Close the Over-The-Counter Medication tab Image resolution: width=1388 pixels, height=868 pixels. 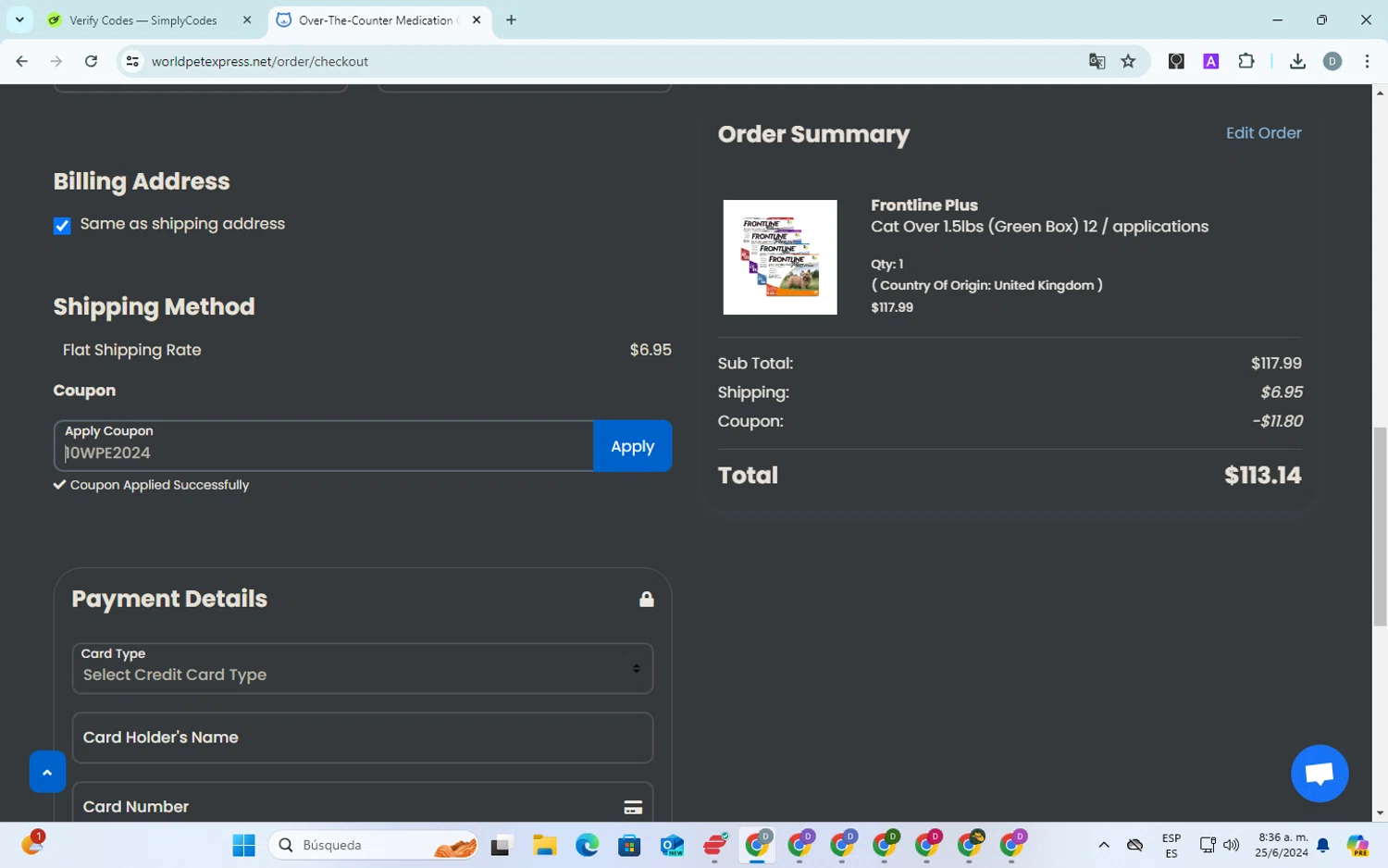pos(477,20)
